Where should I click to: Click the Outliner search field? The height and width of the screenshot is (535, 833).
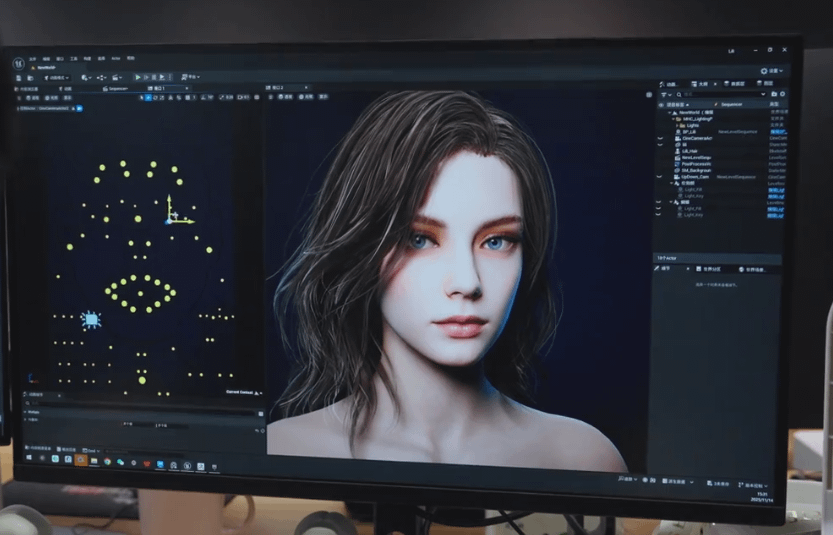(723, 95)
